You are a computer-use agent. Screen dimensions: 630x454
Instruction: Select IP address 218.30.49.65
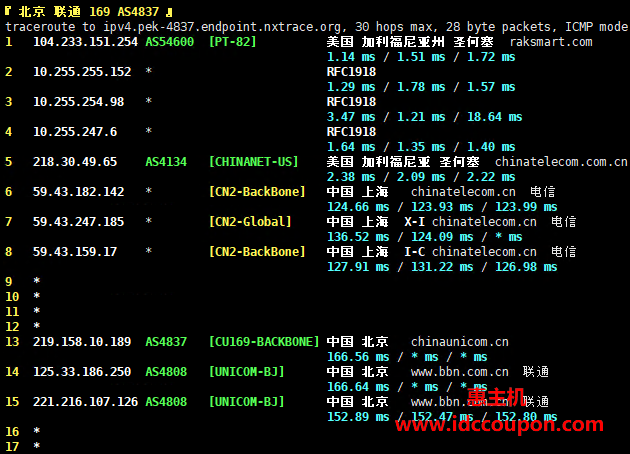point(75,162)
